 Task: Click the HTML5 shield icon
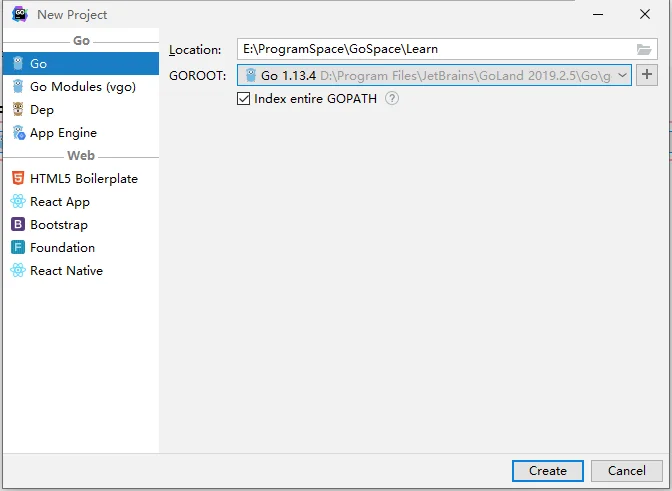click(x=18, y=178)
